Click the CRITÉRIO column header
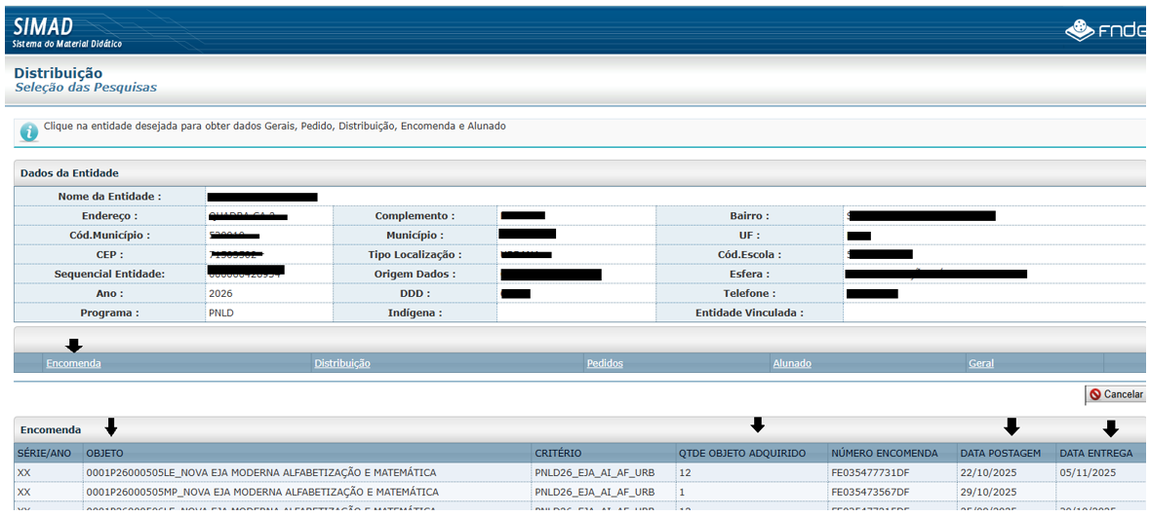Screen dimensions: 1150x517 tap(557, 453)
